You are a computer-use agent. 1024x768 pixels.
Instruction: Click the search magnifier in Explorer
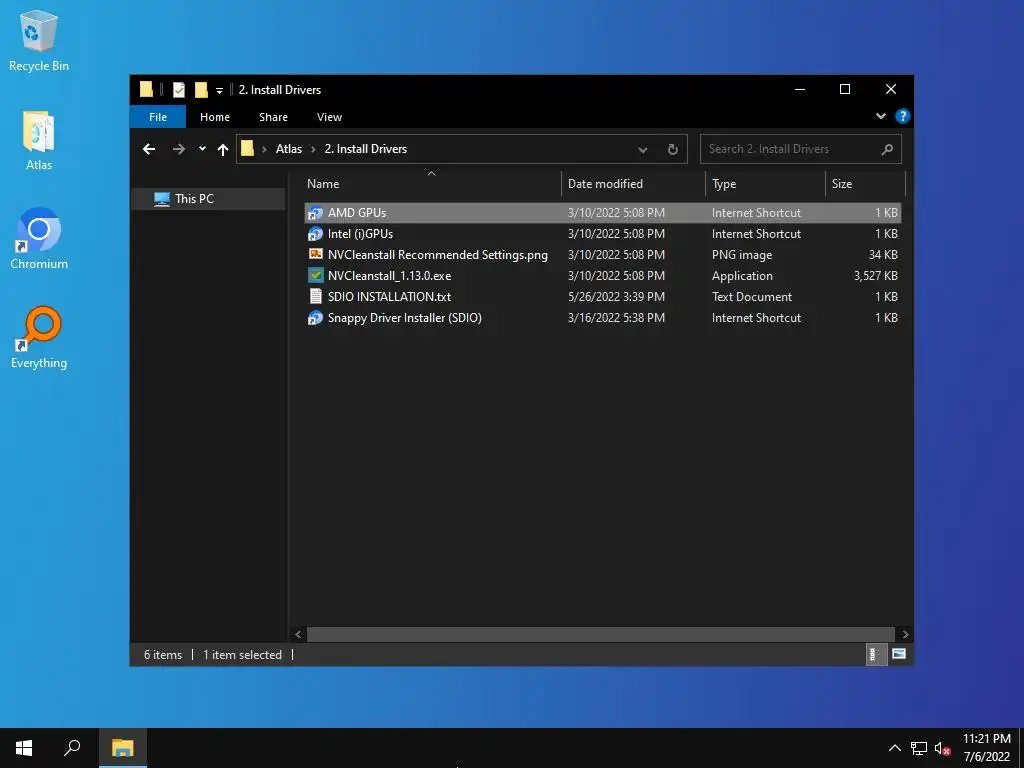click(x=887, y=149)
